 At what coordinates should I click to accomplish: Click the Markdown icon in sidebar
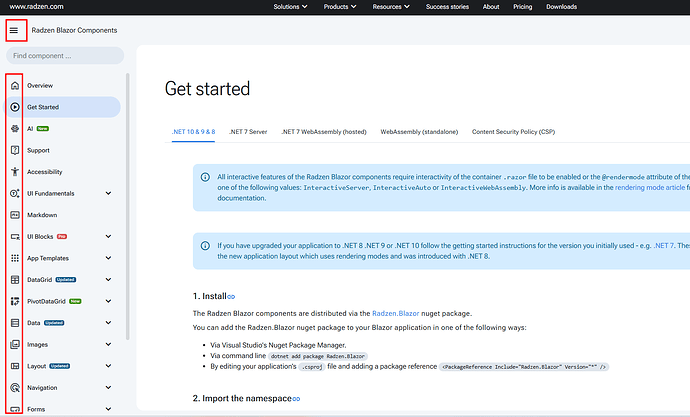pos(14,215)
